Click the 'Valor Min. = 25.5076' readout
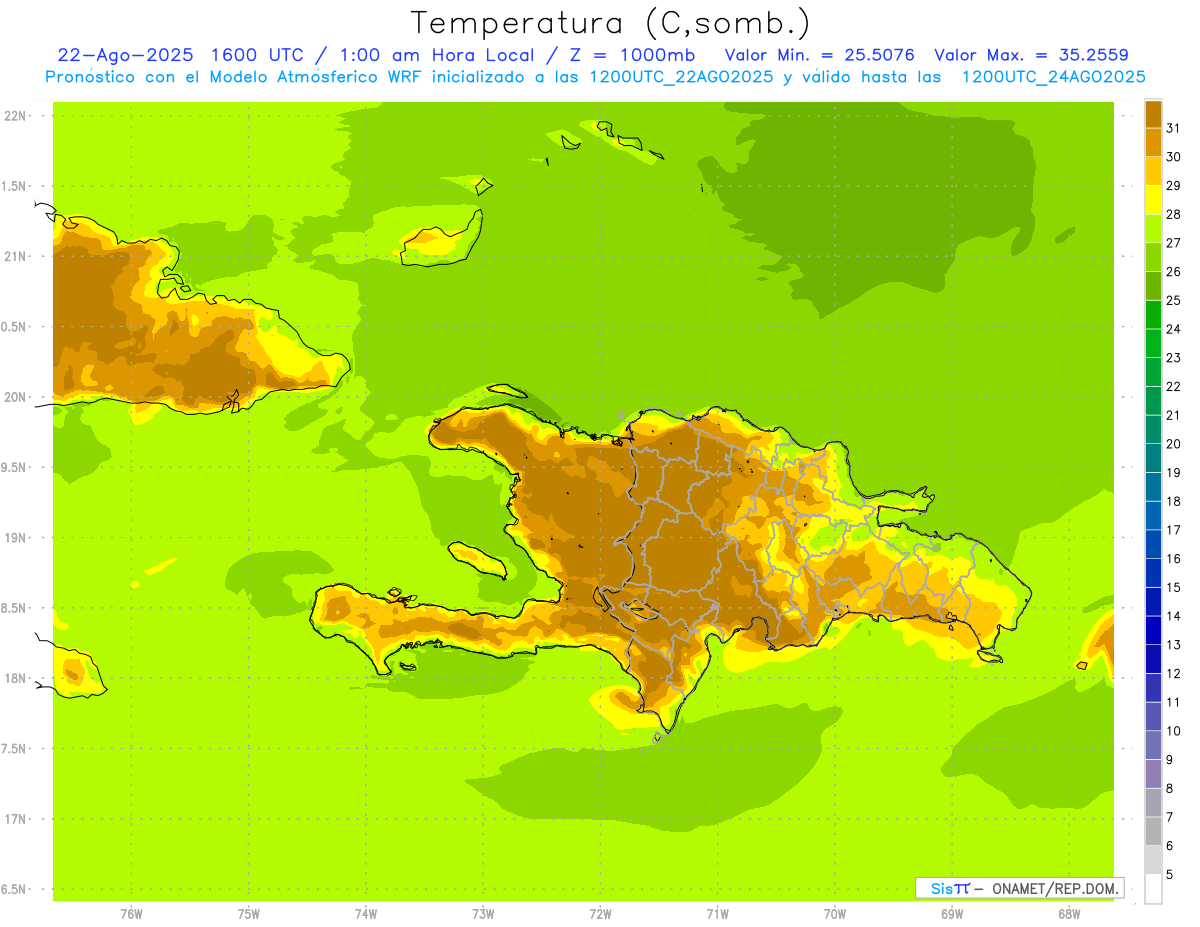 coord(819,55)
